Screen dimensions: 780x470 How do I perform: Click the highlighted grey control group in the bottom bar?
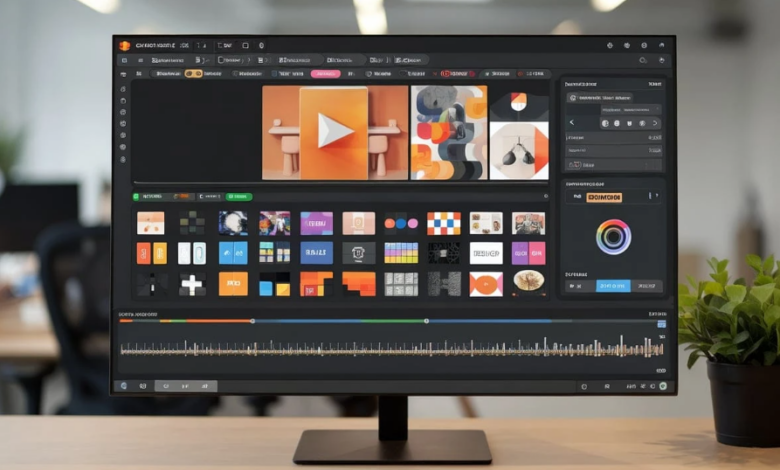186,386
